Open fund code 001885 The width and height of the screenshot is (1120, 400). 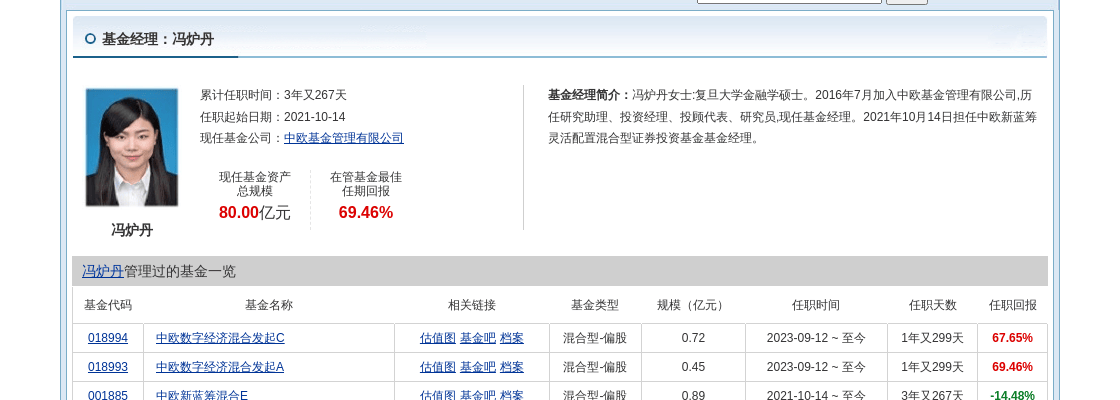[x=108, y=395]
